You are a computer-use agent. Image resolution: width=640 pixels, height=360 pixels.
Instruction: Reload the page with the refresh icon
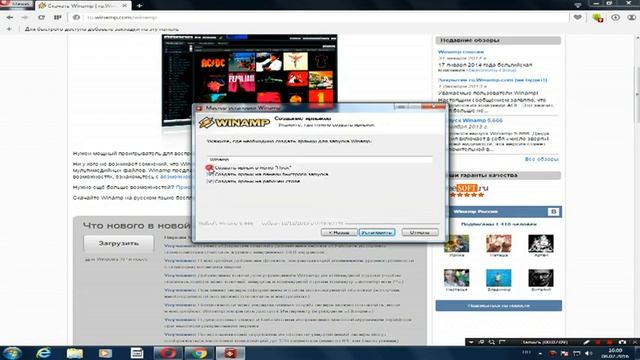pos(41,18)
